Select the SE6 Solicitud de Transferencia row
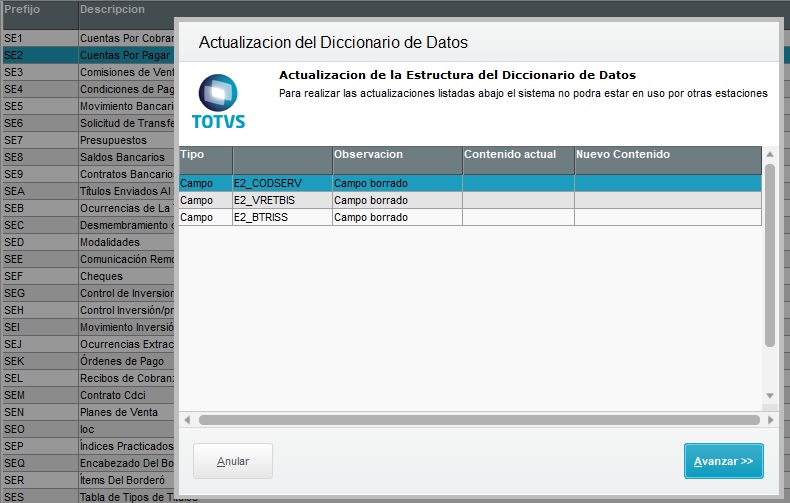 (x=88, y=123)
